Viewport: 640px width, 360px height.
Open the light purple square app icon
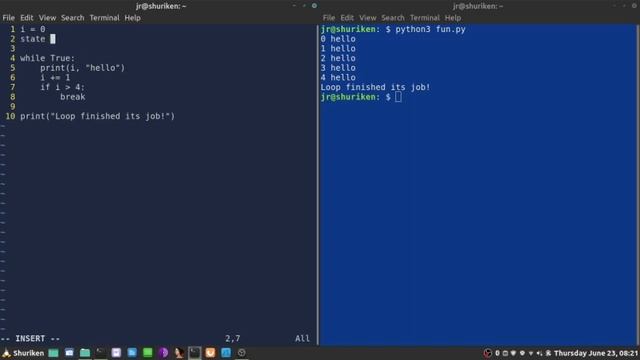coord(116,353)
